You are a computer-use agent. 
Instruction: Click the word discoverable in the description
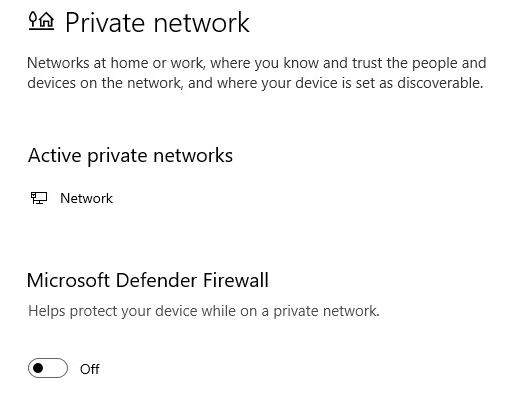point(440,83)
